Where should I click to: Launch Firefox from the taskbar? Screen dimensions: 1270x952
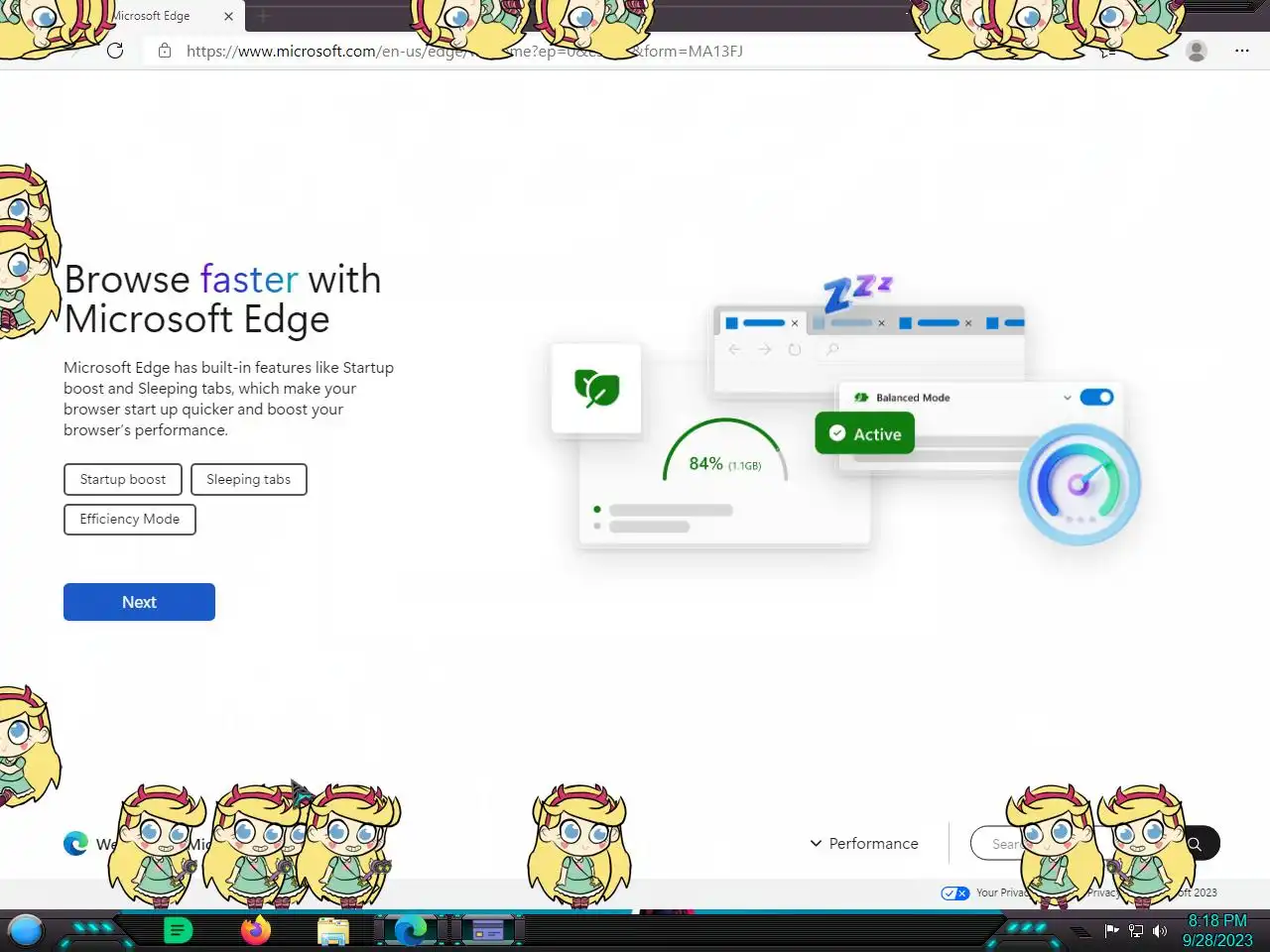pyautogui.click(x=256, y=930)
